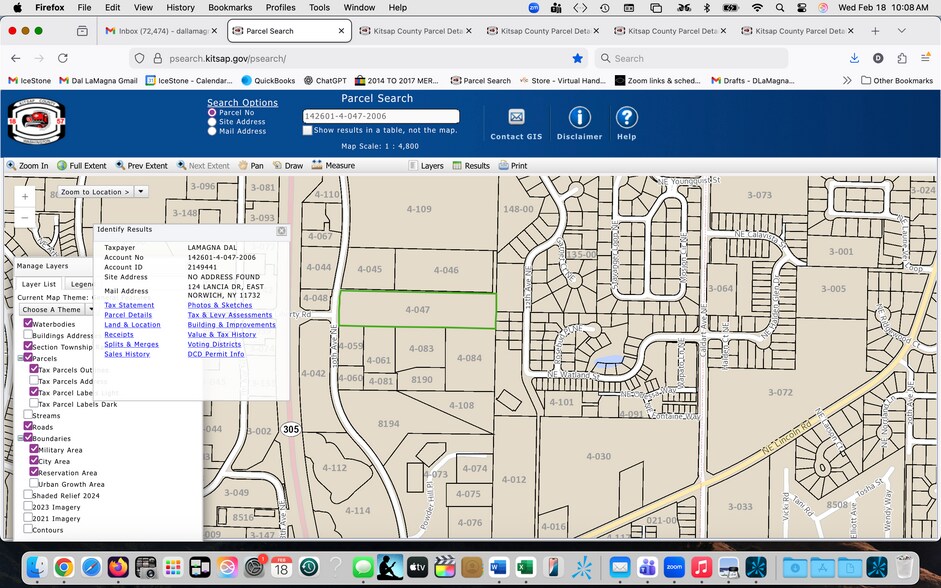
Task: Open the Bookmarks menu in menu bar
Action: [229, 7]
